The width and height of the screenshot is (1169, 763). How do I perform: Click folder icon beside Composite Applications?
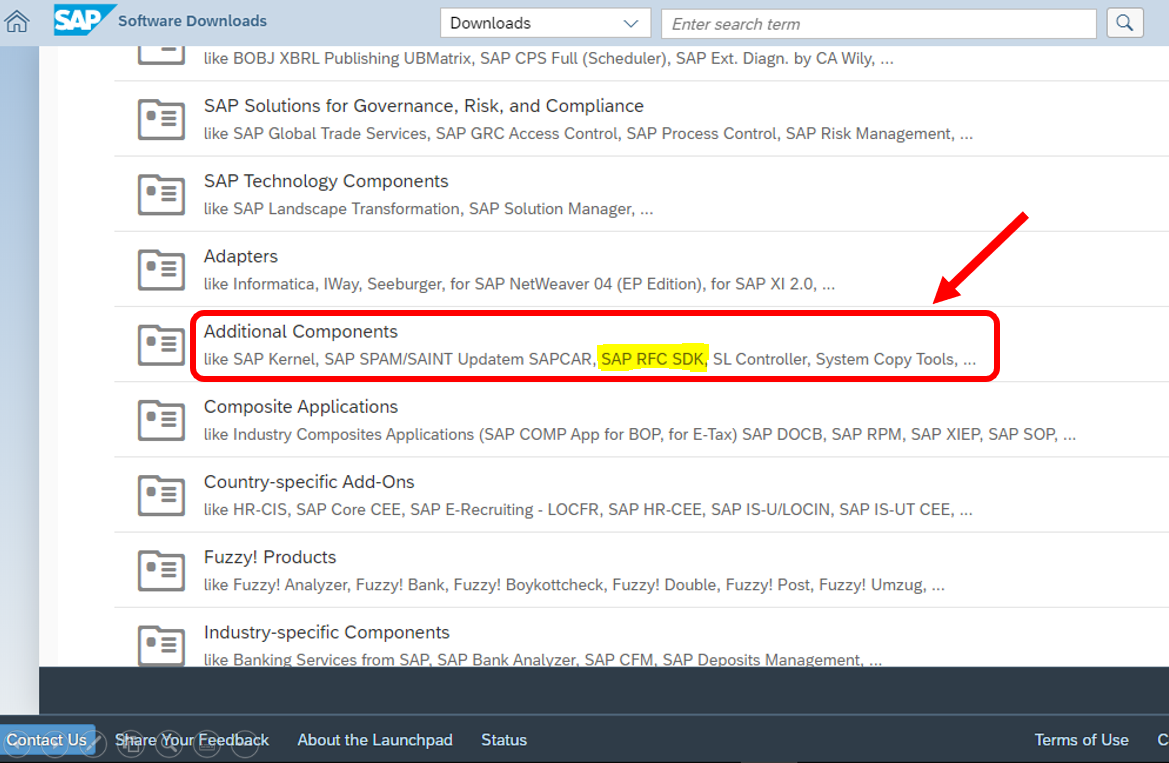point(161,420)
